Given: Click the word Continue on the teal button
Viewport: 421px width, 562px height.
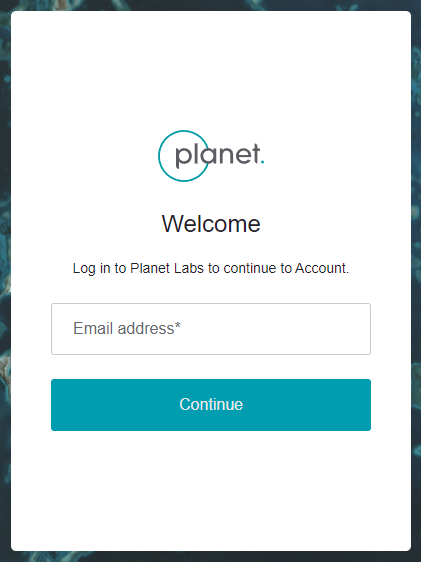Looking at the screenshot, I should 211,404.
